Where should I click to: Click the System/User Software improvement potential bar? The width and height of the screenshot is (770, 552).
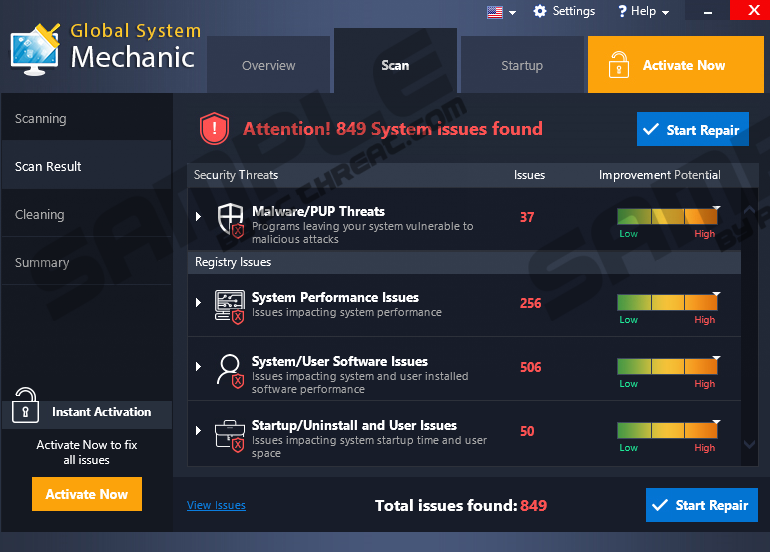pos(667,366)
